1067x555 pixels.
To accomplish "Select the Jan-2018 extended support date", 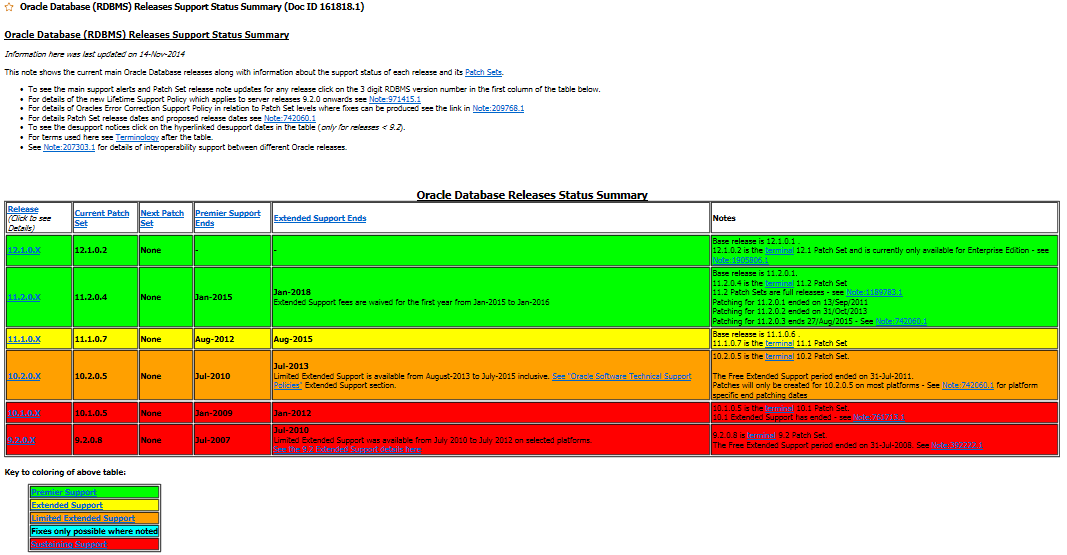I will pyautogui.click(x=292, y=292).
